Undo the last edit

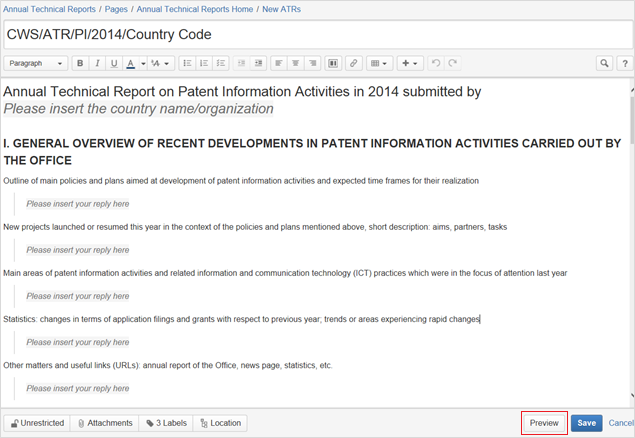click(436, 63)
